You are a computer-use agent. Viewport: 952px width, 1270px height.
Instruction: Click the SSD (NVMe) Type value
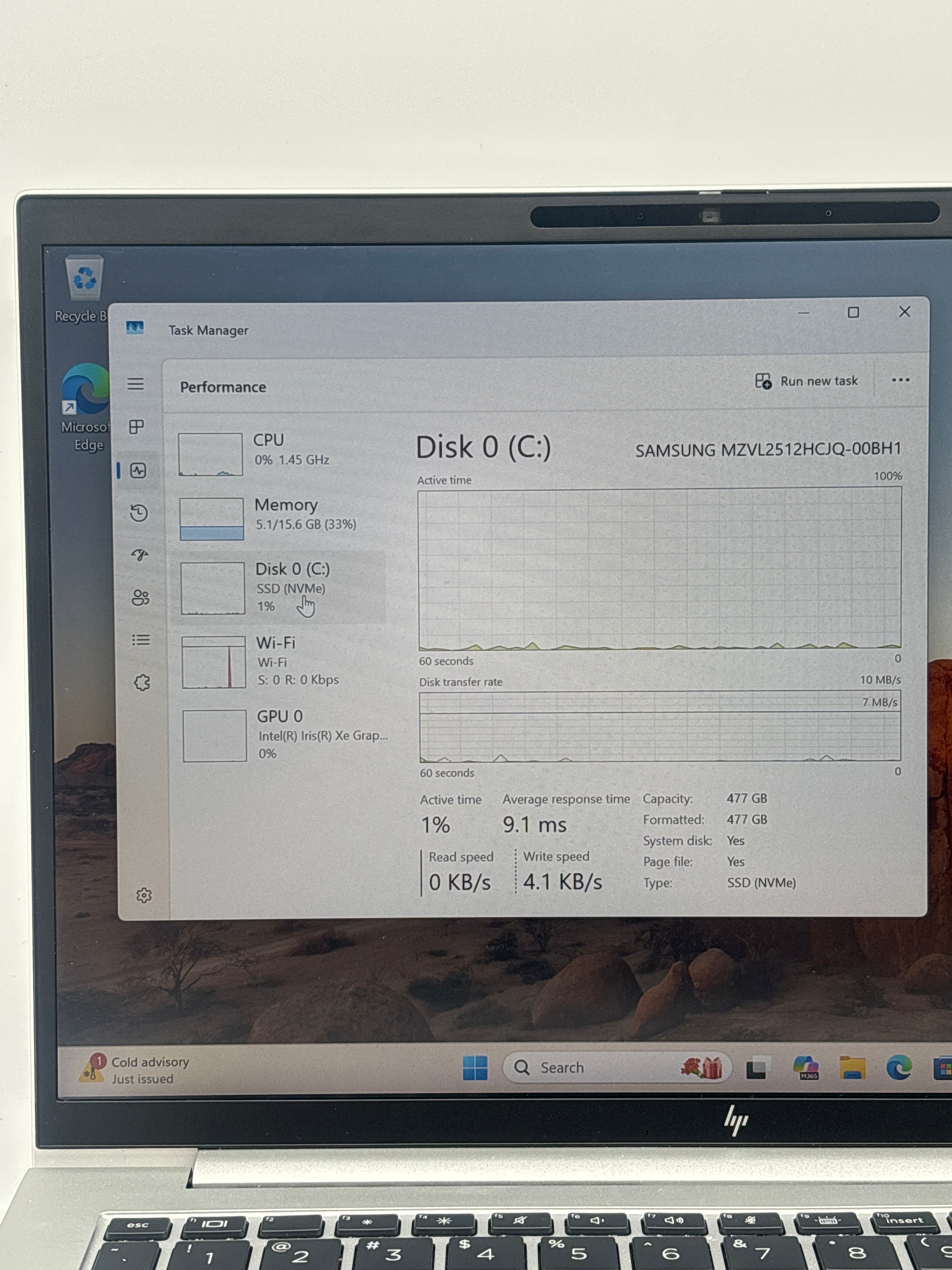[762, 883]
